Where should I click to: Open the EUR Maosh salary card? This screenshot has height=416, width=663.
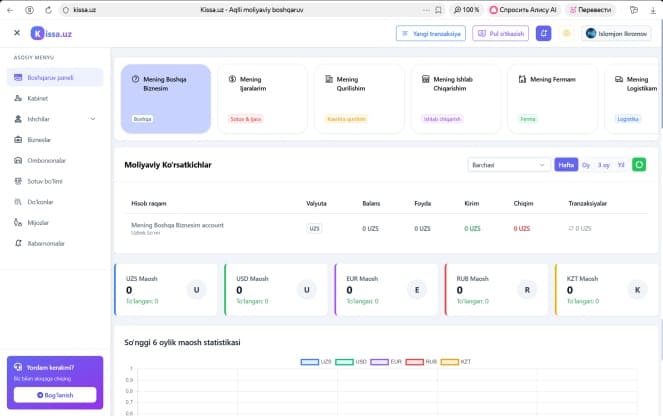(x=386, y=290)
